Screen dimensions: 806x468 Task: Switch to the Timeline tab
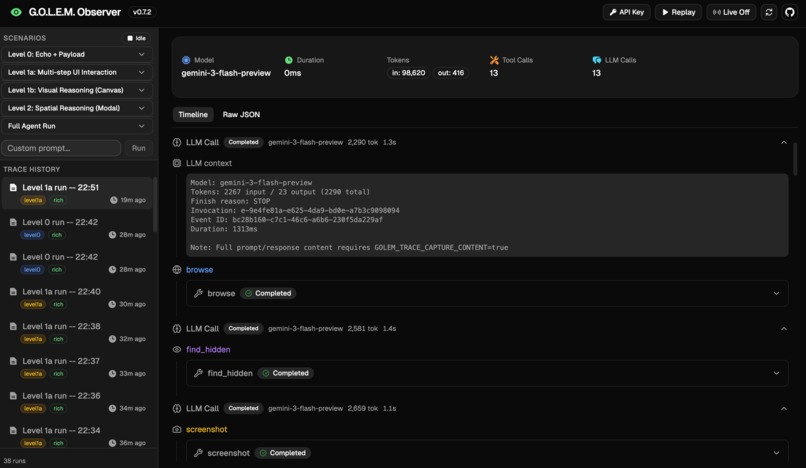click(x=193, y=115)
